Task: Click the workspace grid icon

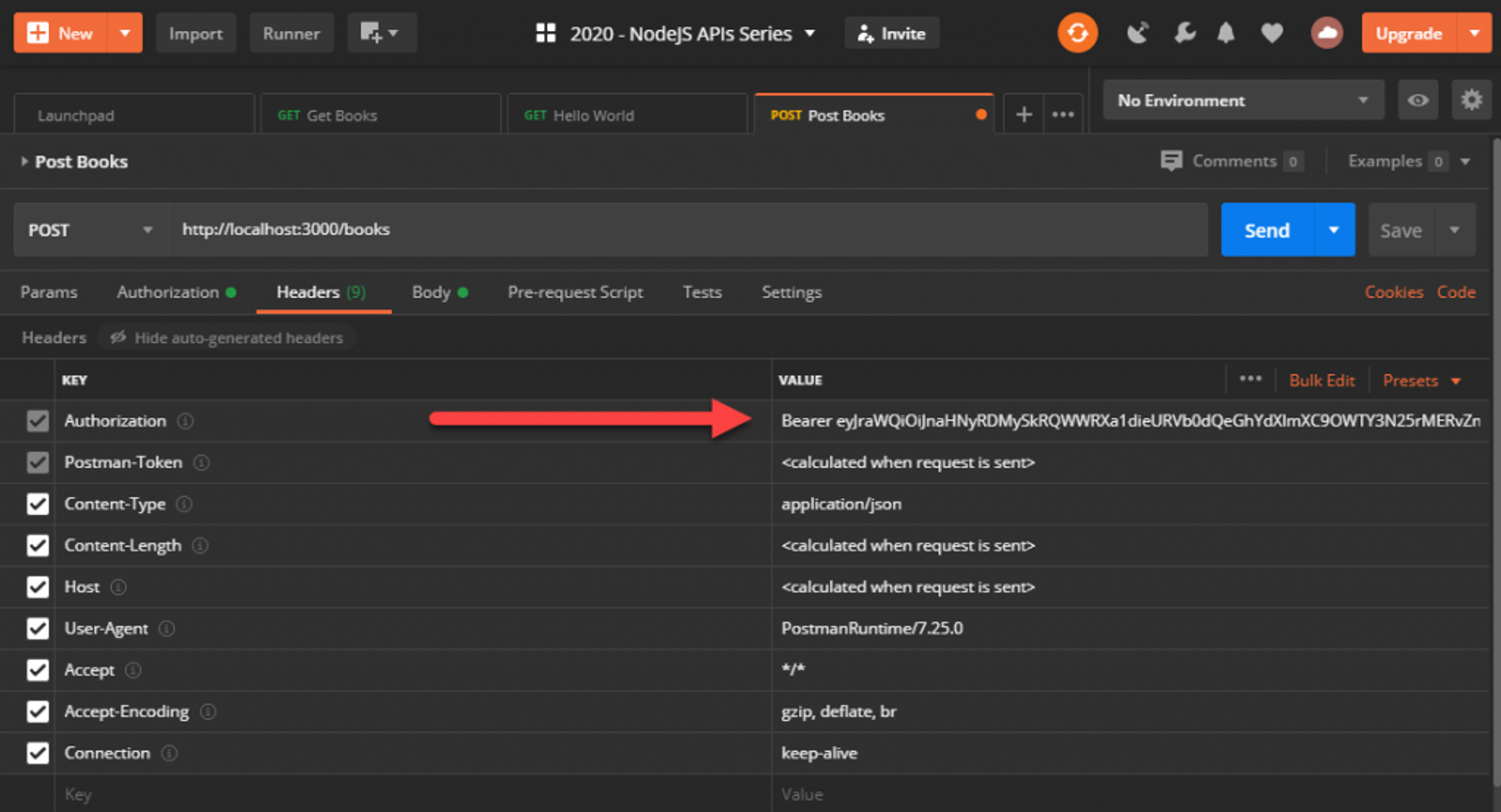Action: coord(546,34)
